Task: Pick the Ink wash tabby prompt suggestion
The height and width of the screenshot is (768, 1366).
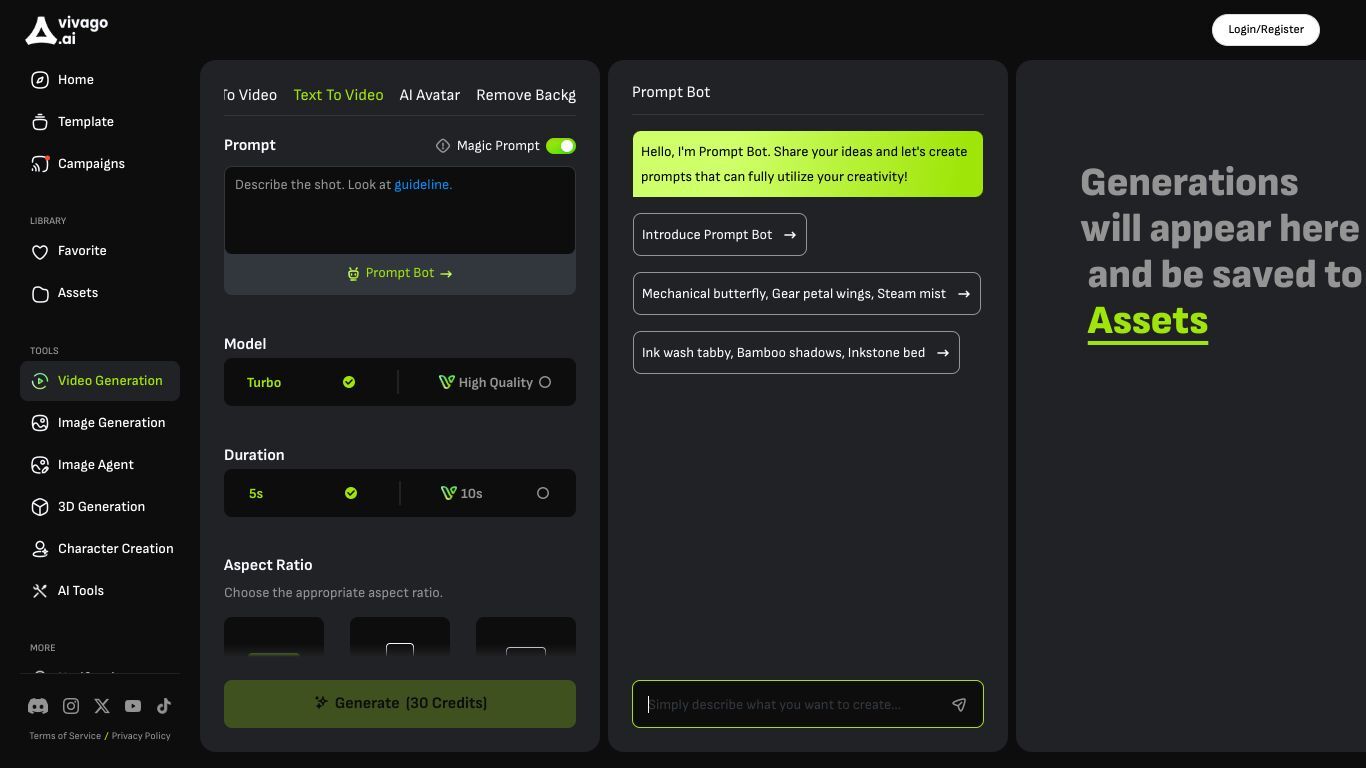Action: pos(796,353)
